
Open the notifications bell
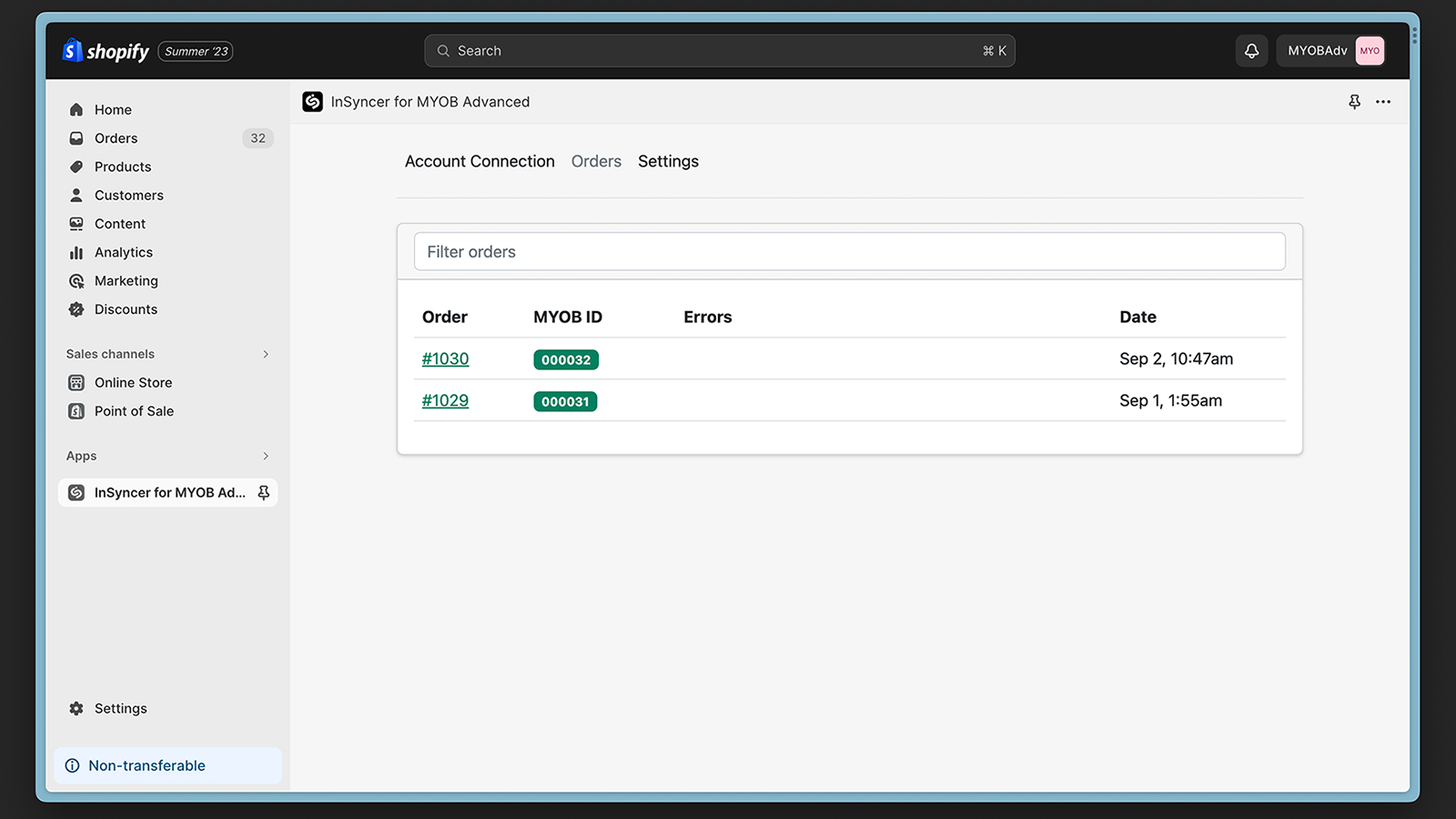[1251, 51]
